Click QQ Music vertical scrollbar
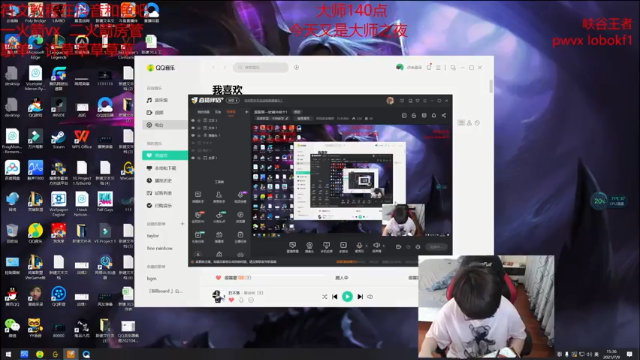The height and width of the screenshot is (360, 640). pos(491,87)
